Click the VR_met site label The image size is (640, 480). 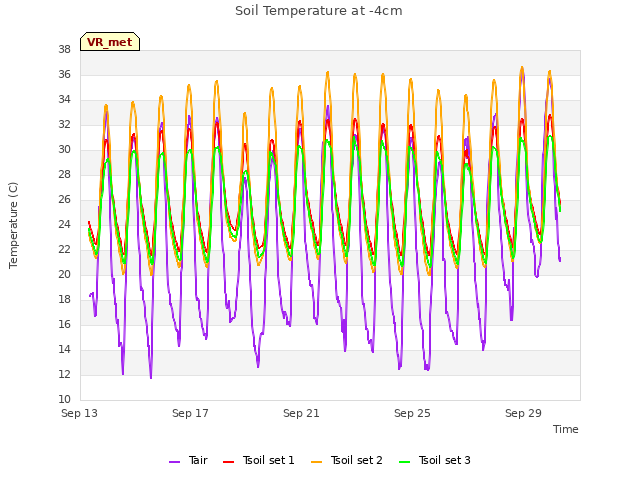[110, 42]
